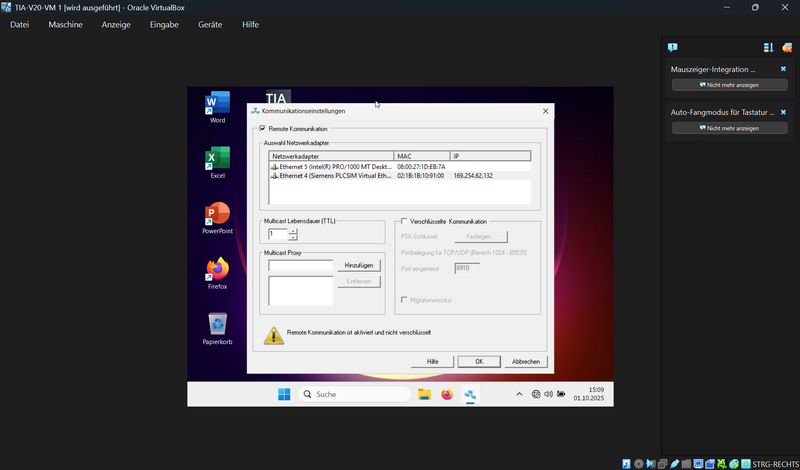Image resolution: width=800 pixels, height=470 pixels.
Task: Open the Papierkorb recycle bin icon
Action: 217,324
